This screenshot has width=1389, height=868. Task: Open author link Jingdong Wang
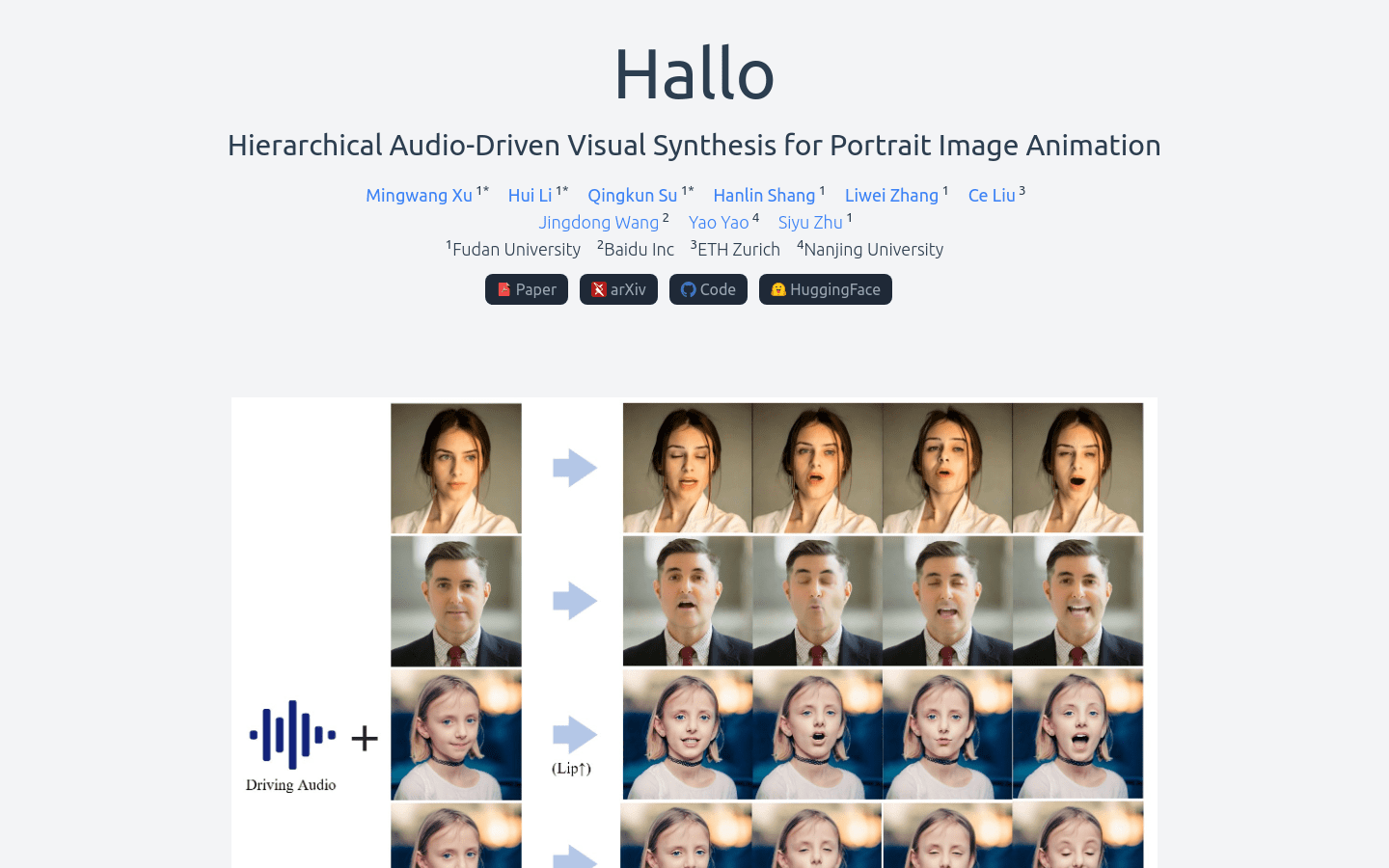tap(598, 222)
